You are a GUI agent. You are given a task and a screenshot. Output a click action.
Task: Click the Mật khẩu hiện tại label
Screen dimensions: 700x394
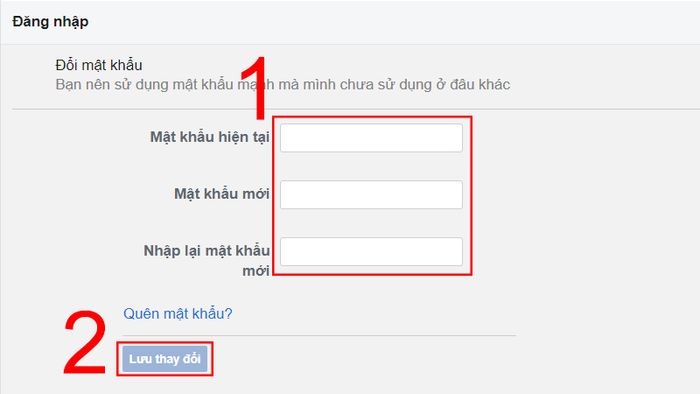(210, 137)
